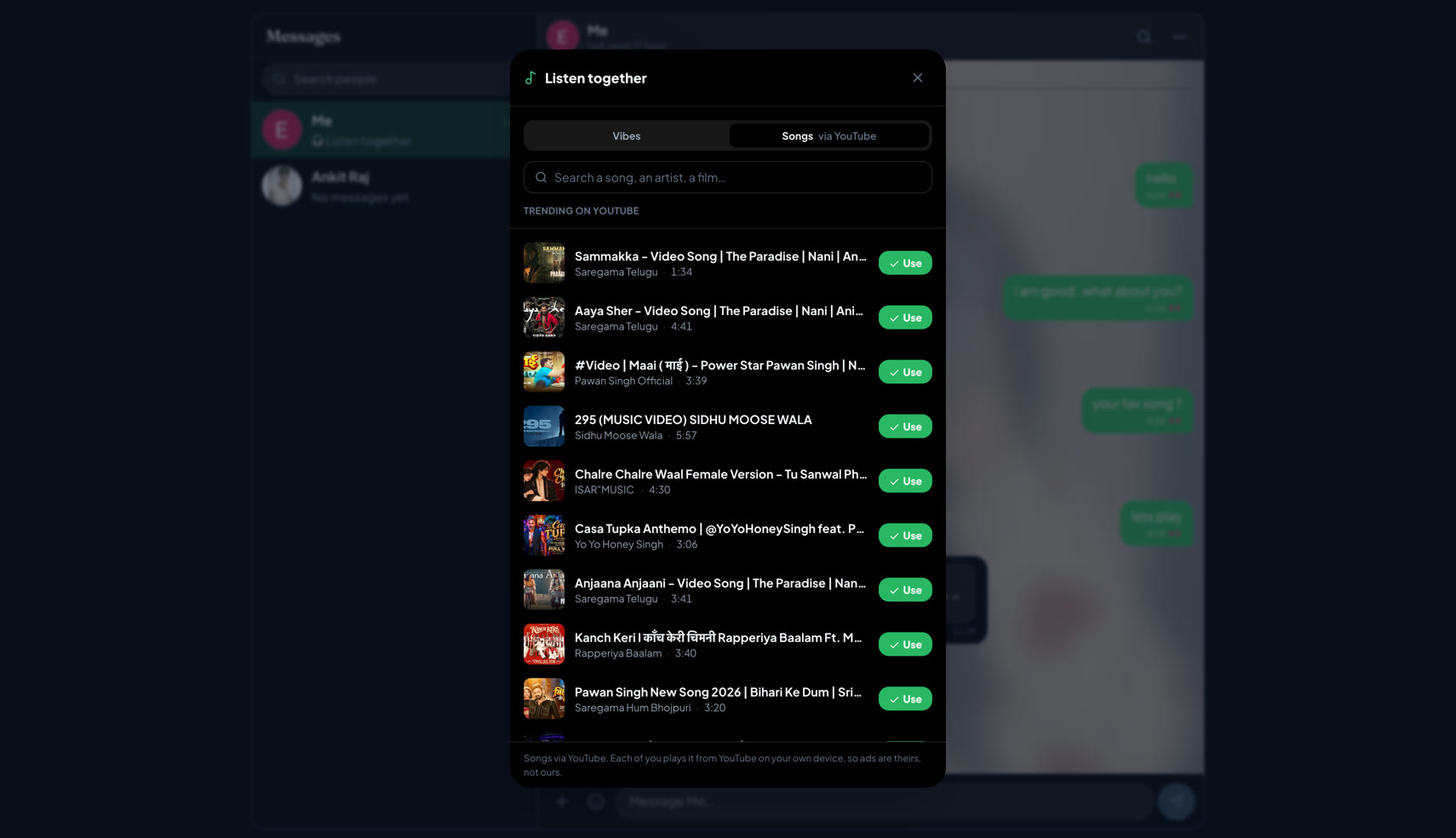
Task: Click the TRENDING ON YOUTUBE heading
Action: pyautogui.click(x=582, y=211)
